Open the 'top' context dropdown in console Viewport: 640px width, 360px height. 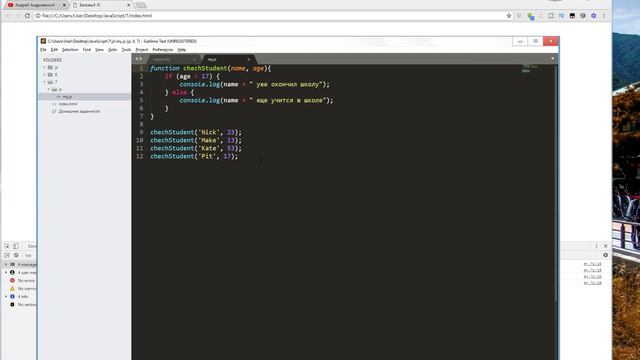(x=29, y=255)
